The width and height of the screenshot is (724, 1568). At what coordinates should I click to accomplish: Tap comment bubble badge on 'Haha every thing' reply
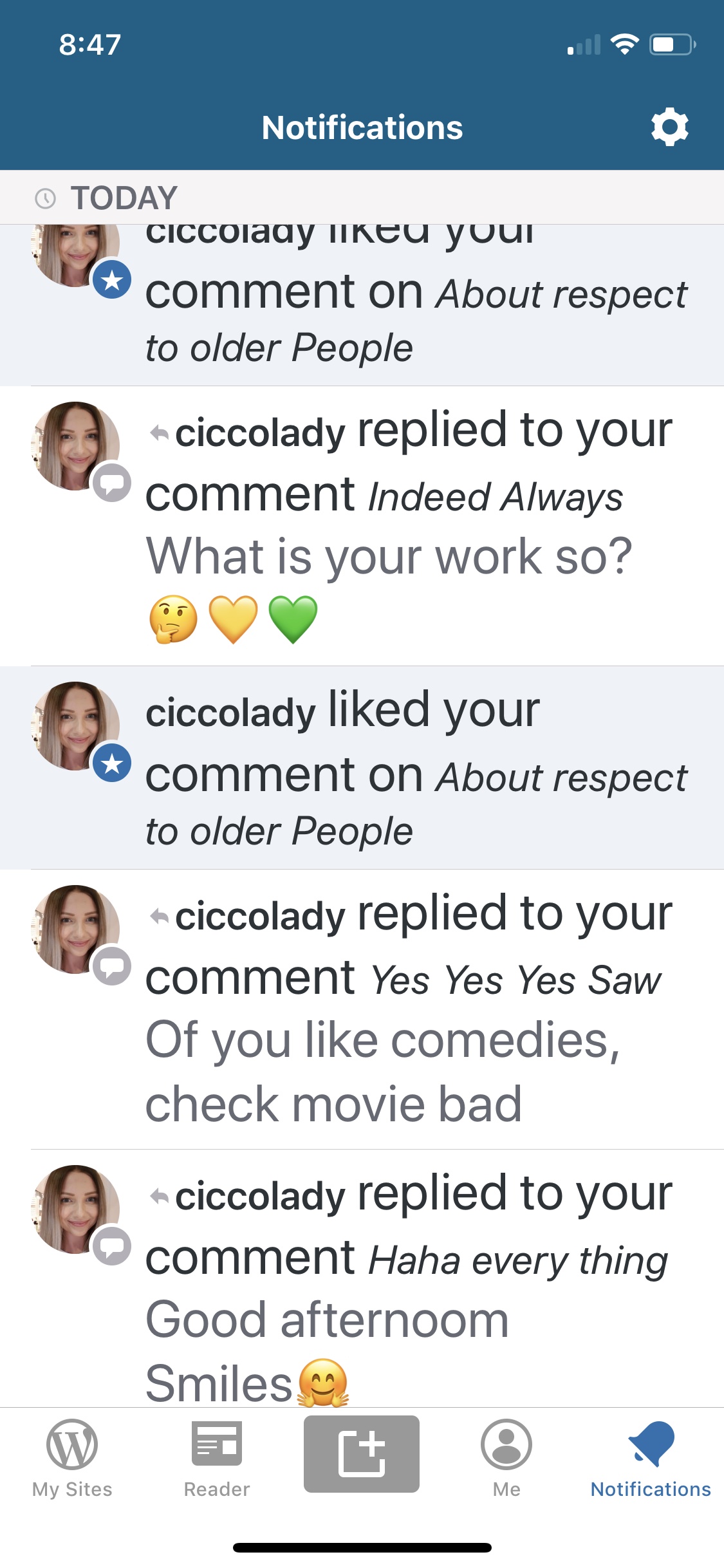point(112,1246)
